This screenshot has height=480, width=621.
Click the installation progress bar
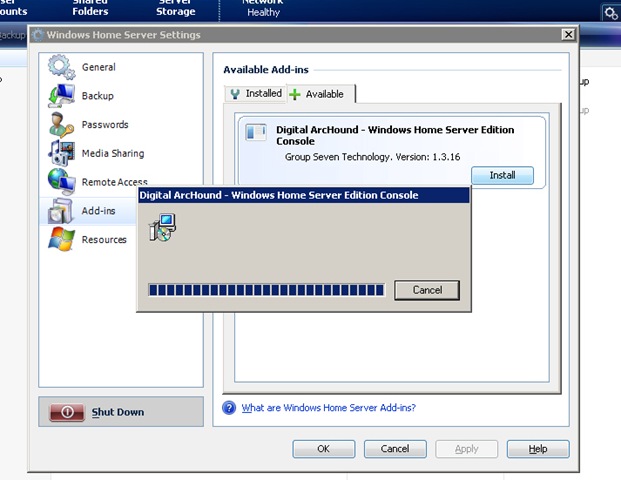tap(266, 290)
